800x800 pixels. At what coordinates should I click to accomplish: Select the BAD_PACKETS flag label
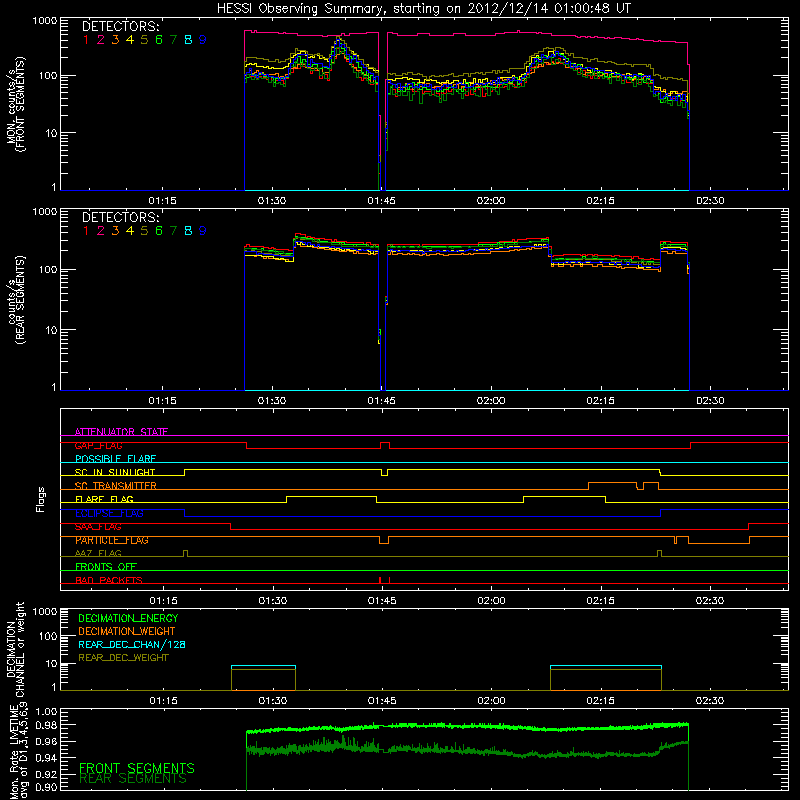[x=109, y=580]
